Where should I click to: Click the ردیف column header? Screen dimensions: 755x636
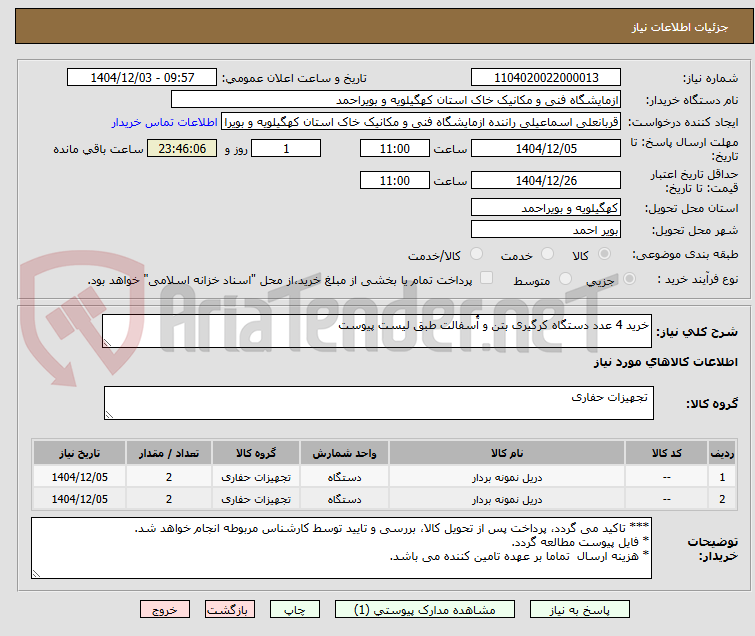[722, 453]
